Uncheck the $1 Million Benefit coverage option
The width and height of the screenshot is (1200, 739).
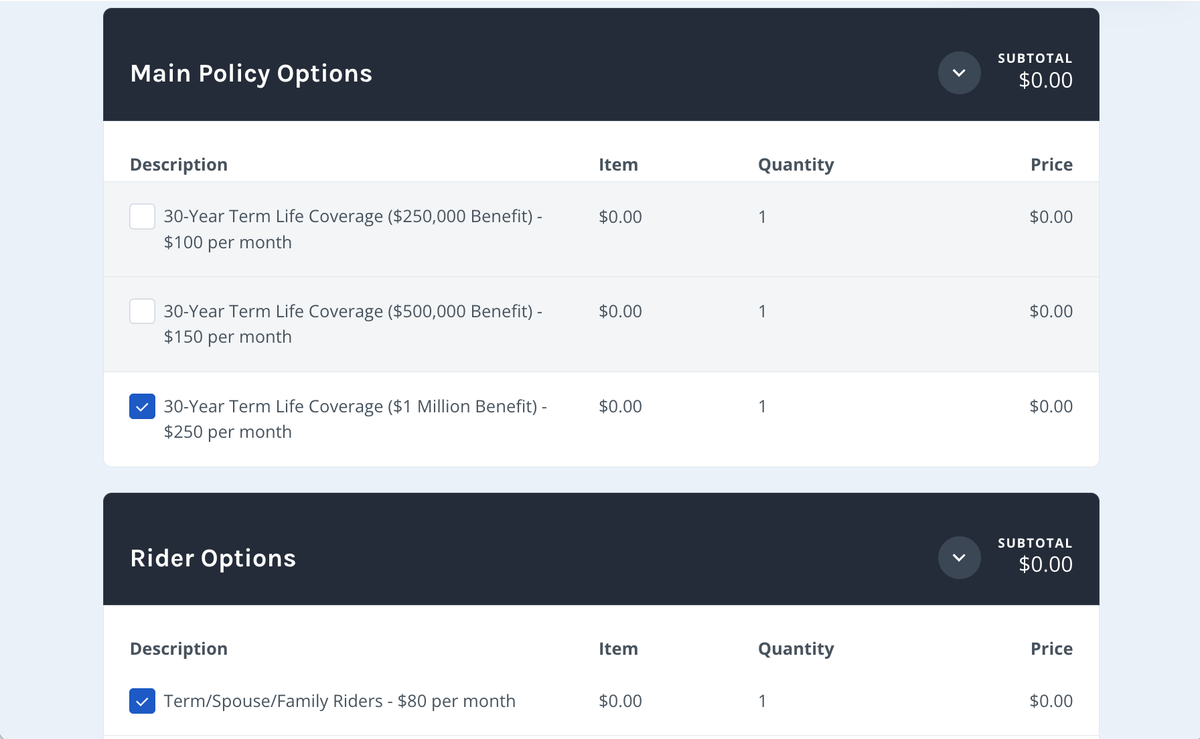pos(142,406)
